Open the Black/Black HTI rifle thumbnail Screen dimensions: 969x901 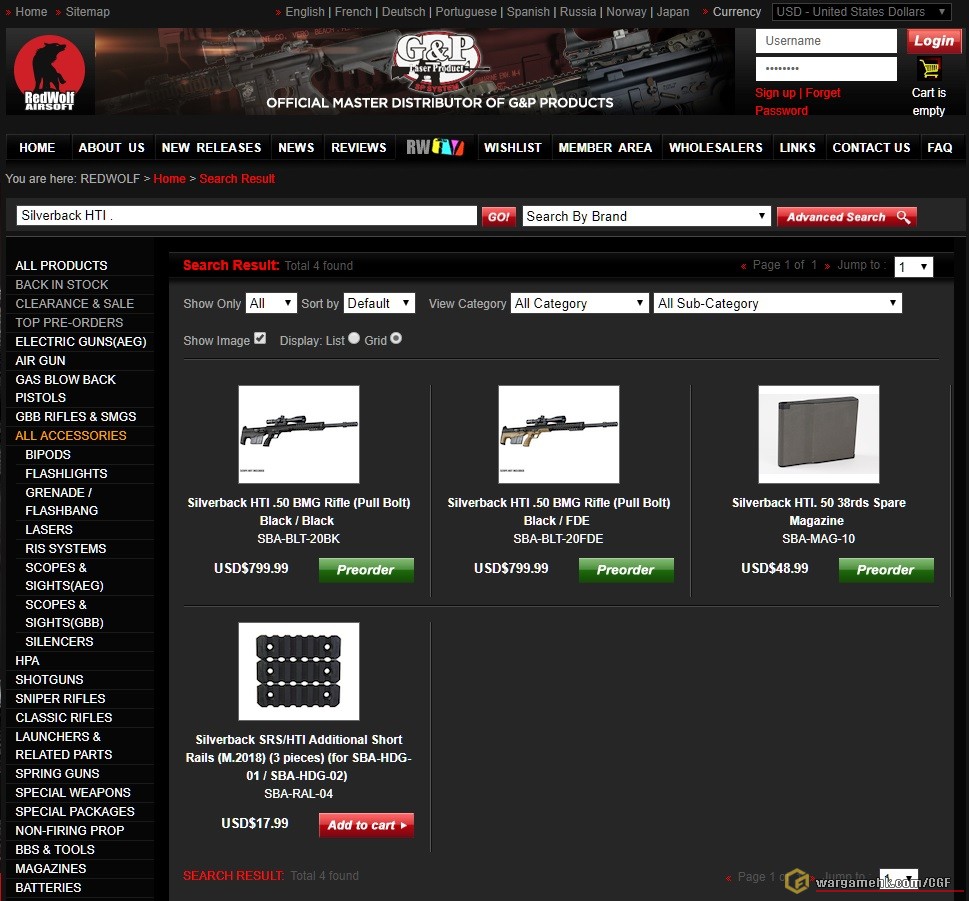[298, 434]
